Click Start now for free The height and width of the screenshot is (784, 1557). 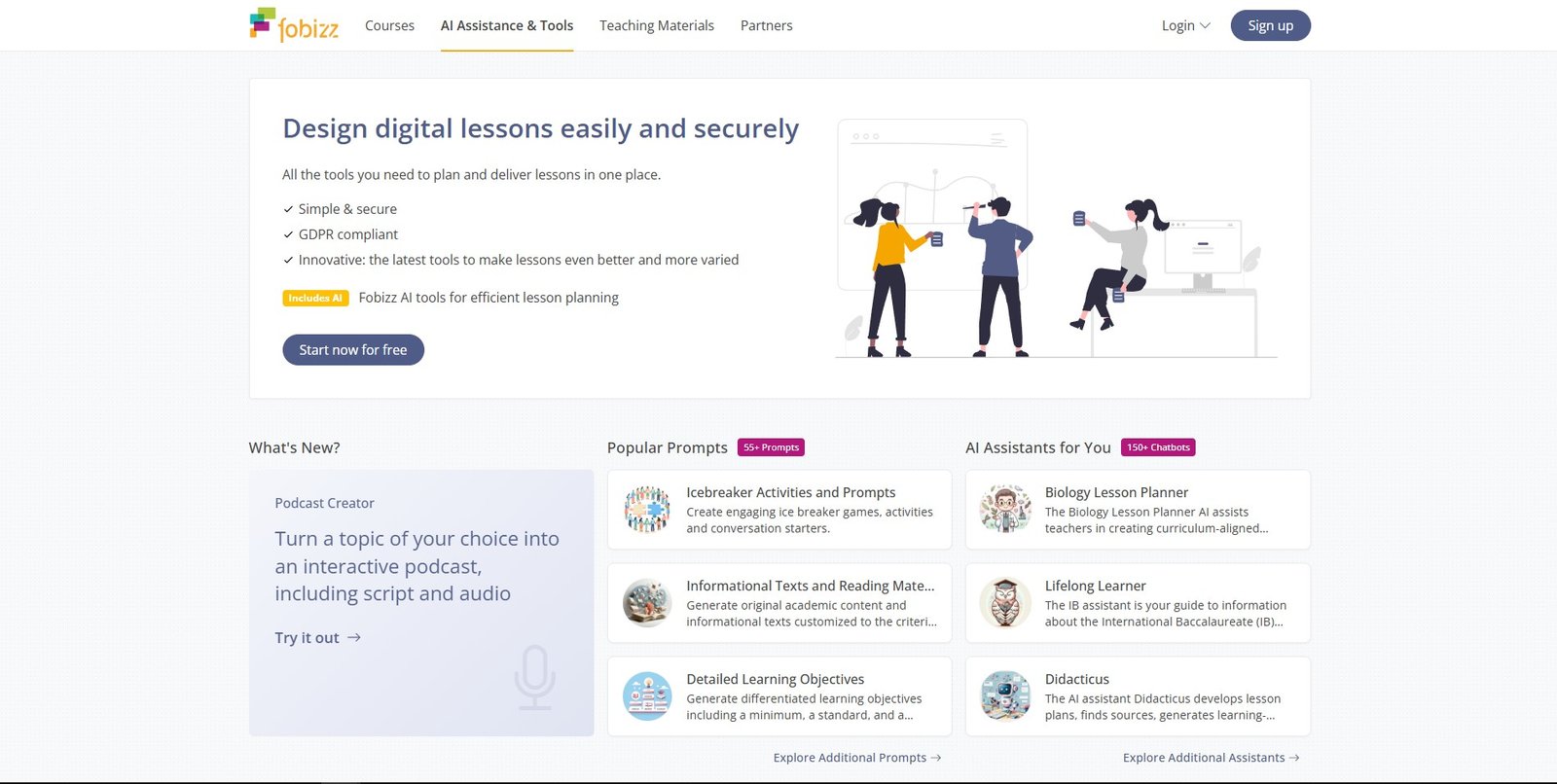353,350
